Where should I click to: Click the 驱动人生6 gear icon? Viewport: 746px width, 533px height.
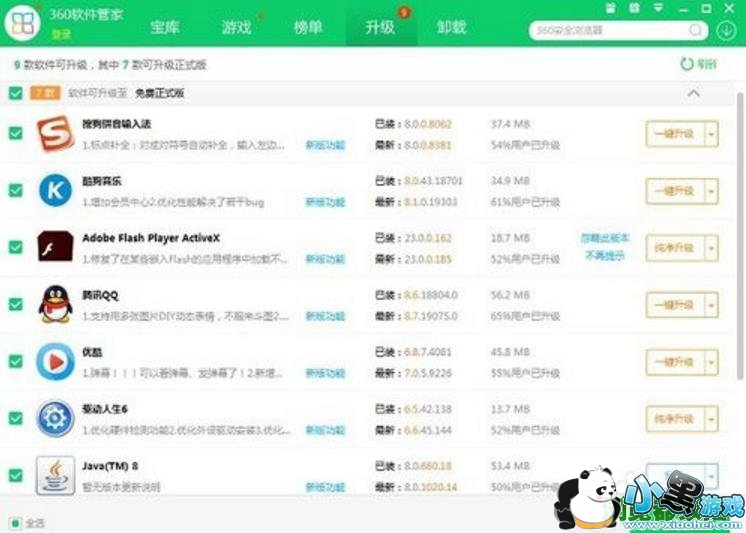click(56, 419)
